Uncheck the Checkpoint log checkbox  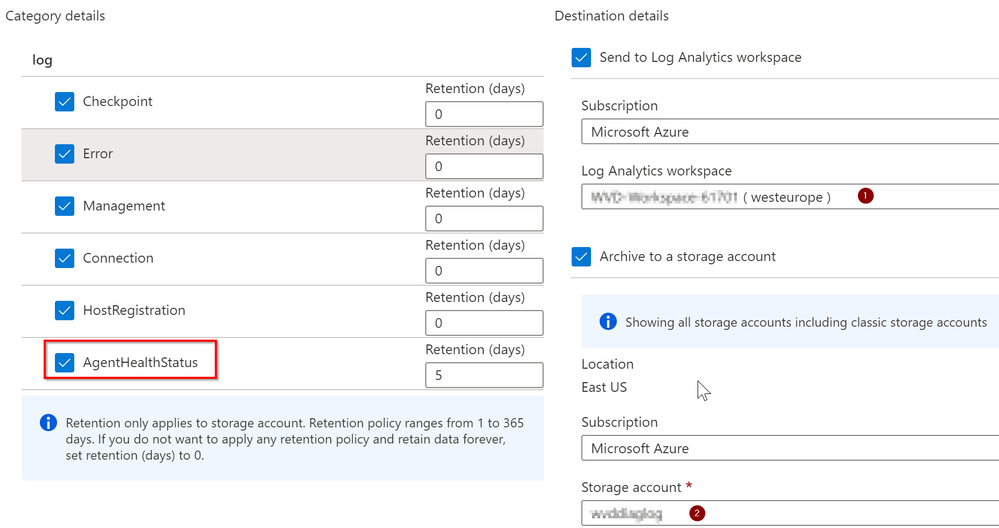pos(65,102)
